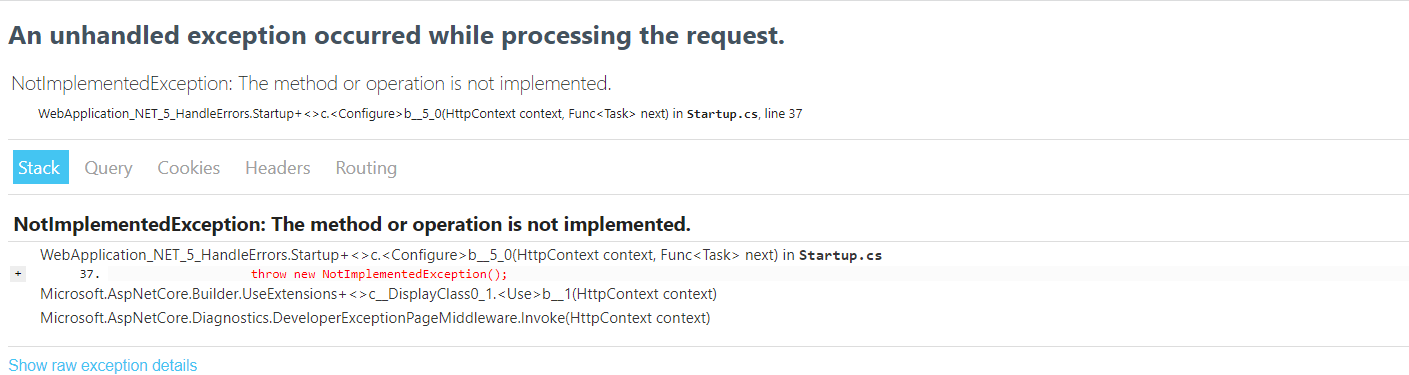The width and height of the screenshot is (1409, 375).
Task: Click the bold NotImplementedException stack heading
Action: (x=352, y=222)
